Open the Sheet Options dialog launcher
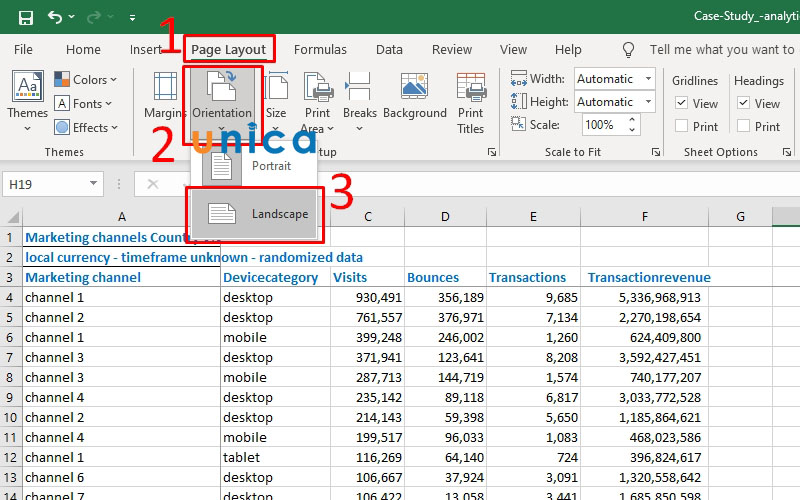The width and height of the screenshot is (800, 500). 787,152
